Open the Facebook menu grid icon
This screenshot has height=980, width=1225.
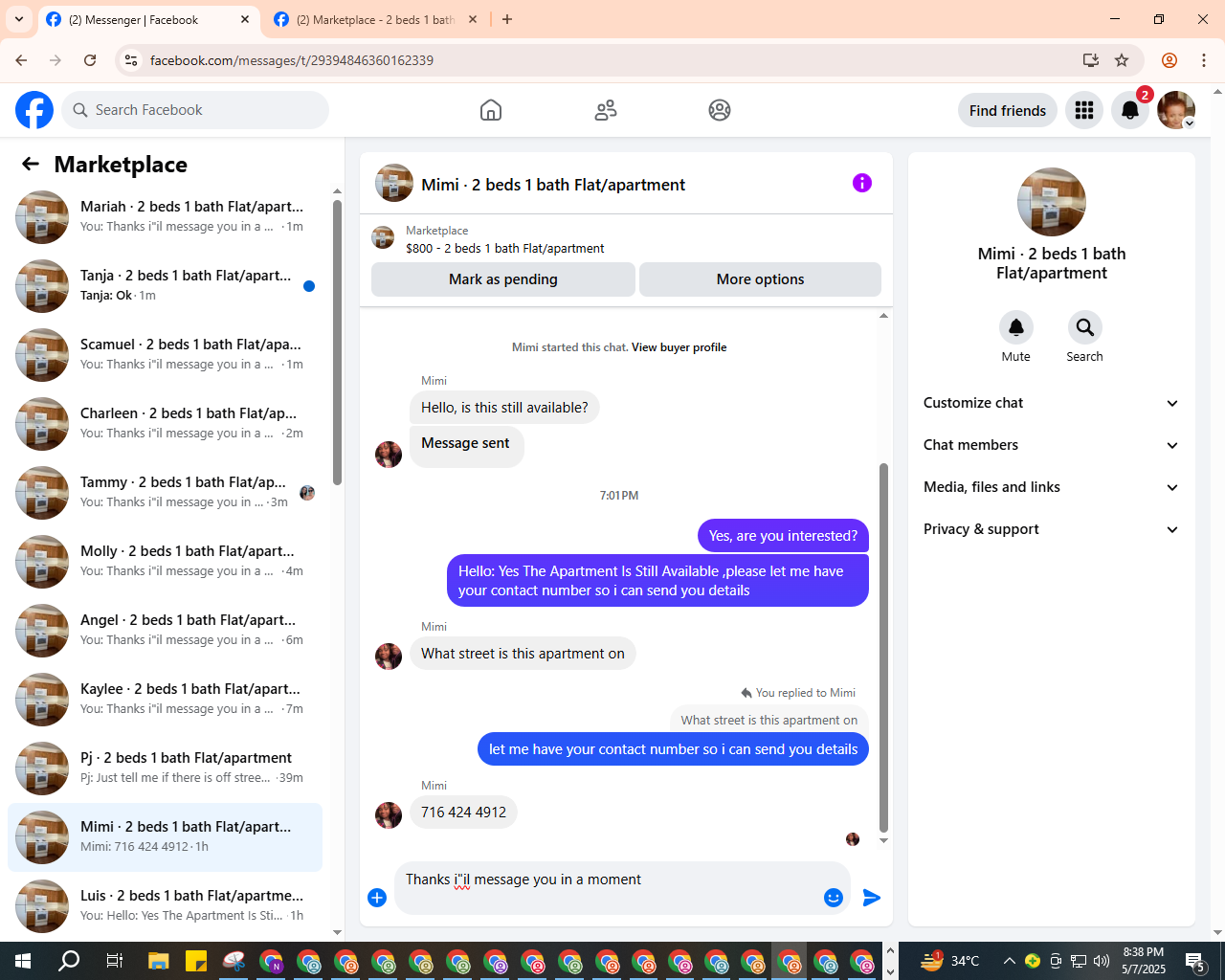click(1084, 110)
